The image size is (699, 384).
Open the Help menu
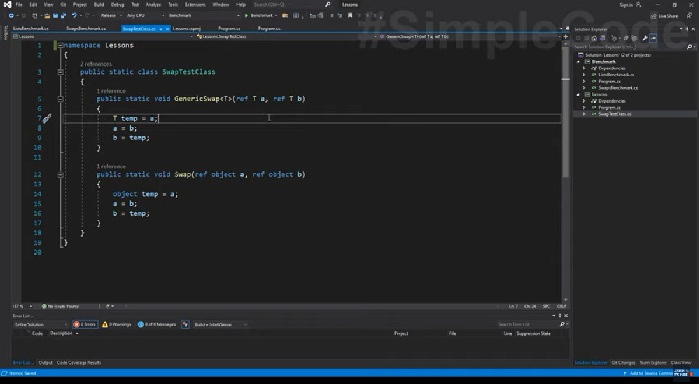coord(241,4)
